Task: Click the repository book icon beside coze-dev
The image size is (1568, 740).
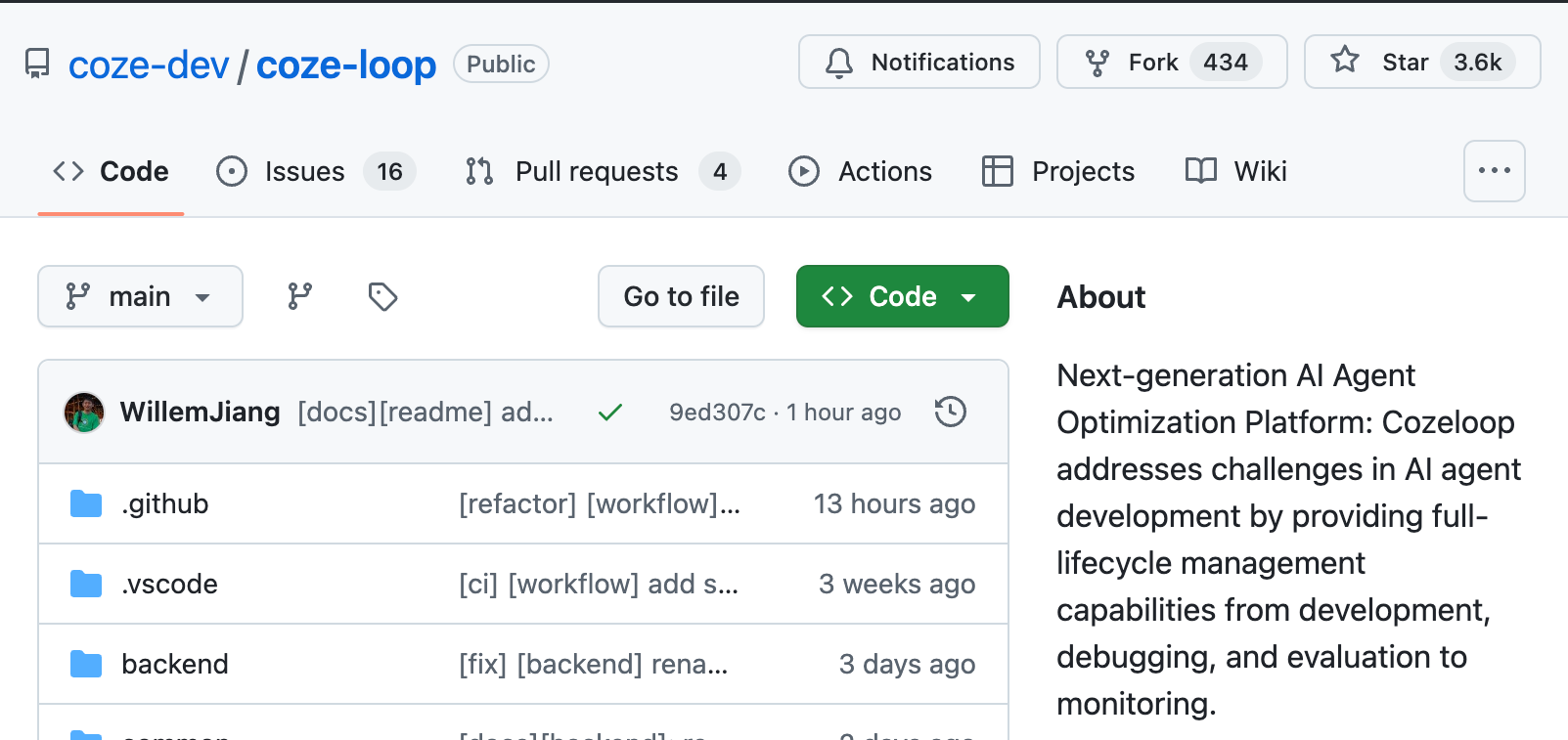Action: (37, 65)
